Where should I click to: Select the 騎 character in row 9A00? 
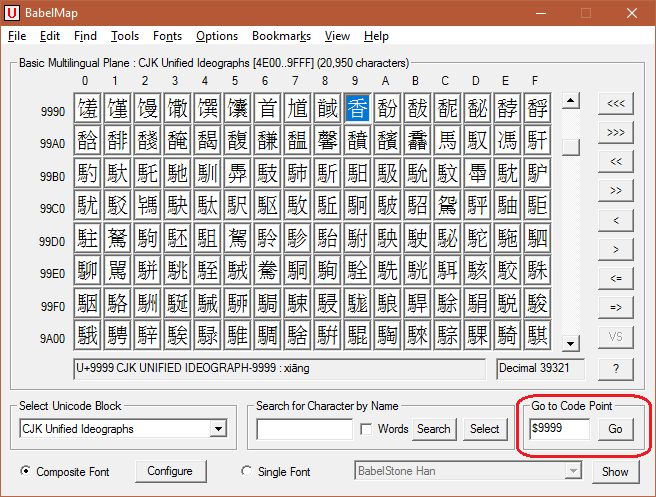[x=507, y=335]
